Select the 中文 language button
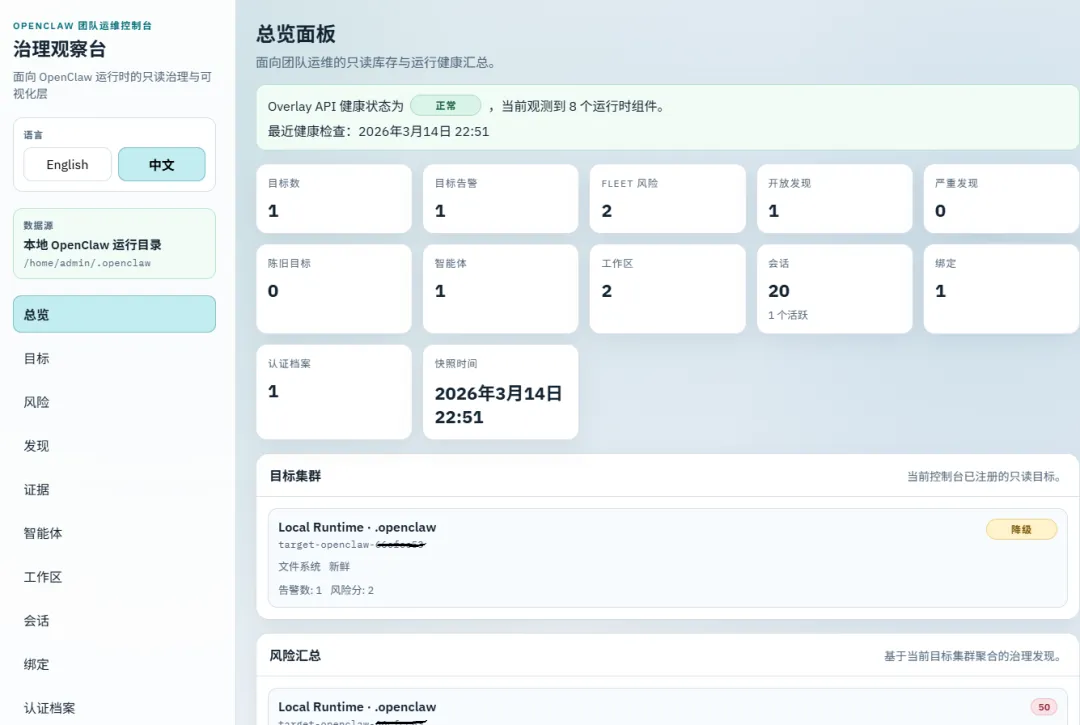This screenshot has width=1080, height=725. pyautogui.click(x=162, y=165)
